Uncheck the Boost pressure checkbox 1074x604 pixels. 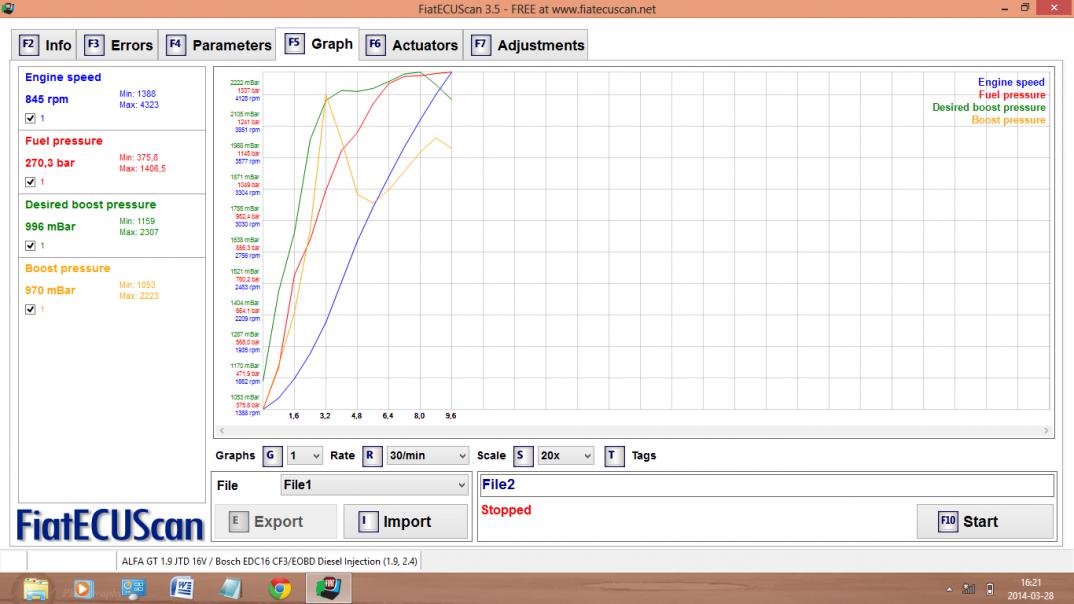tap(30, 309)
